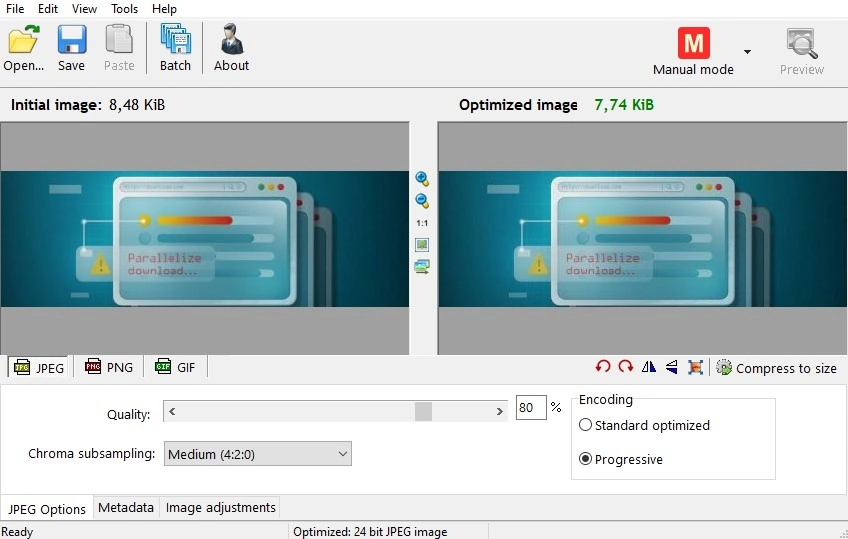The image size is (848, 539).
Task: Flip the image horizontally
Action: tap(648, 367)
